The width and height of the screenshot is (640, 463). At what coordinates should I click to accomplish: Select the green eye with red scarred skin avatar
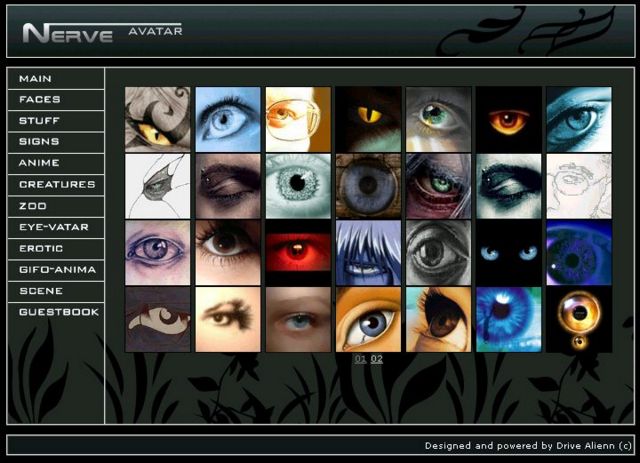[x=439, y=186]
